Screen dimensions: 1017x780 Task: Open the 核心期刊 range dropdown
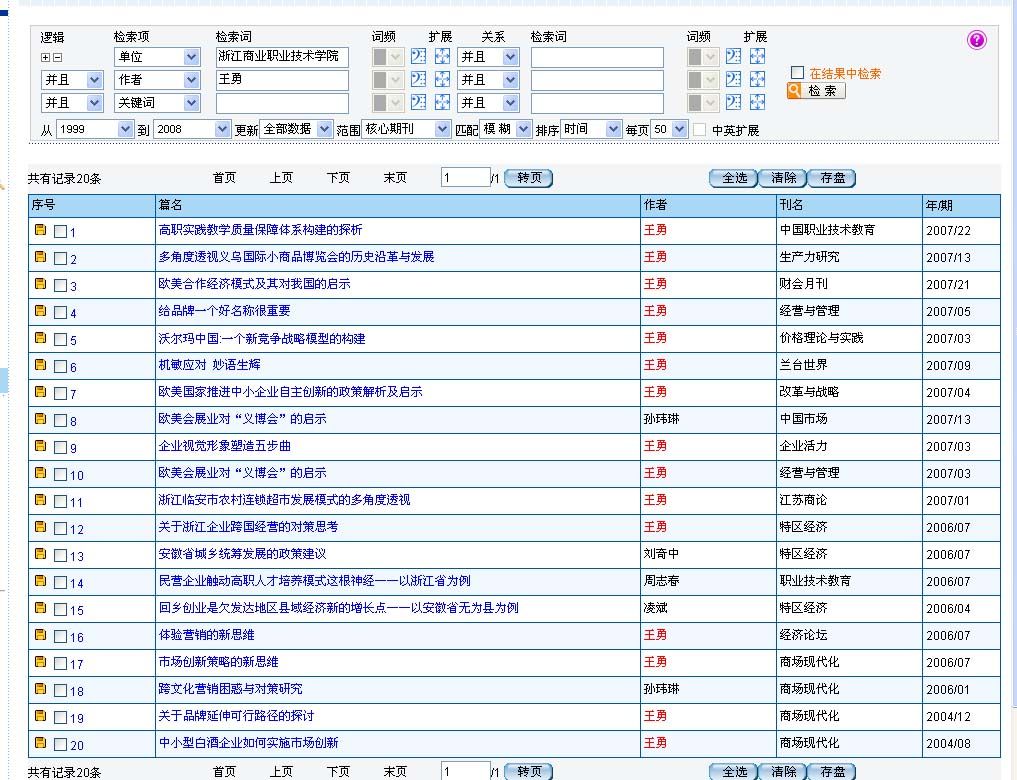pos(406,129)
